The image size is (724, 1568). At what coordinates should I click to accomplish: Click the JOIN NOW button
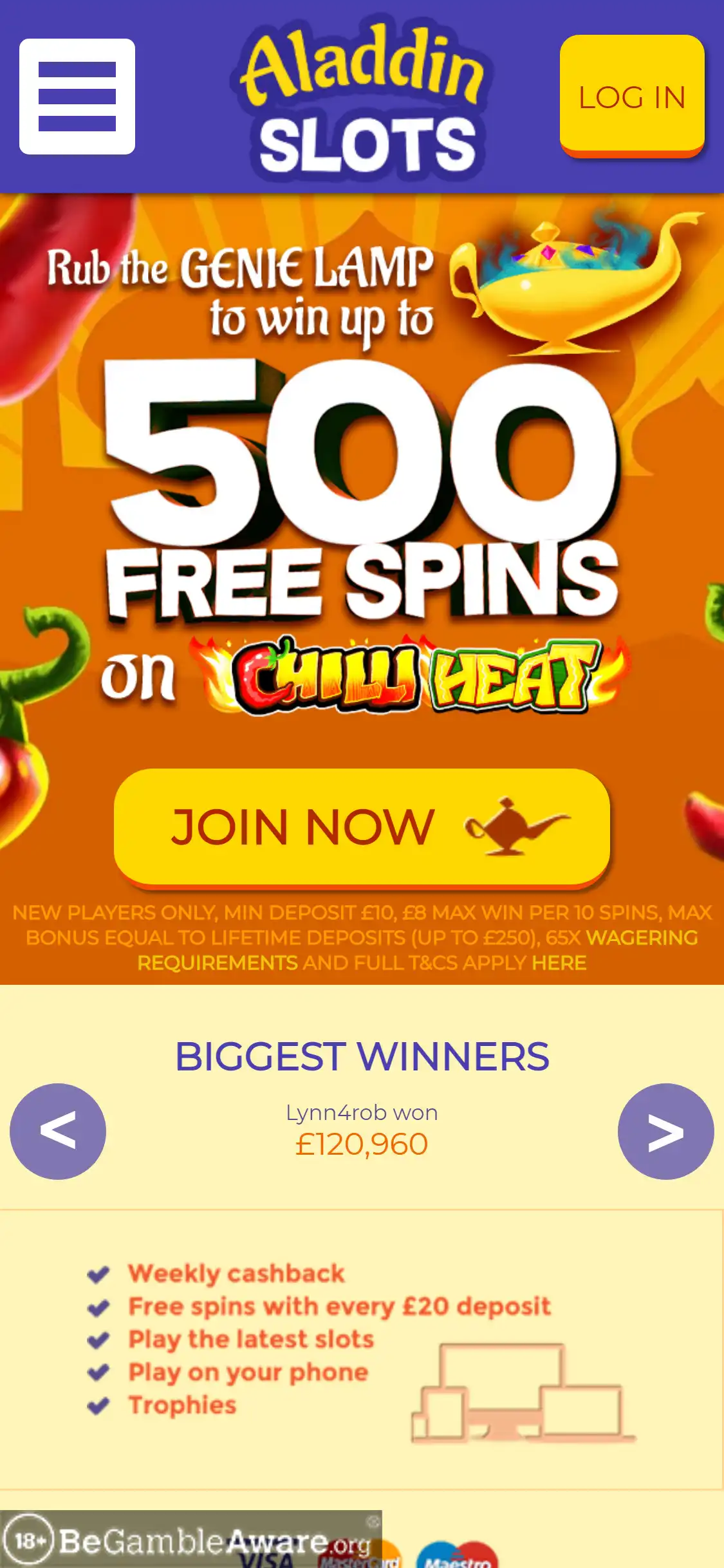click(362, 827)
